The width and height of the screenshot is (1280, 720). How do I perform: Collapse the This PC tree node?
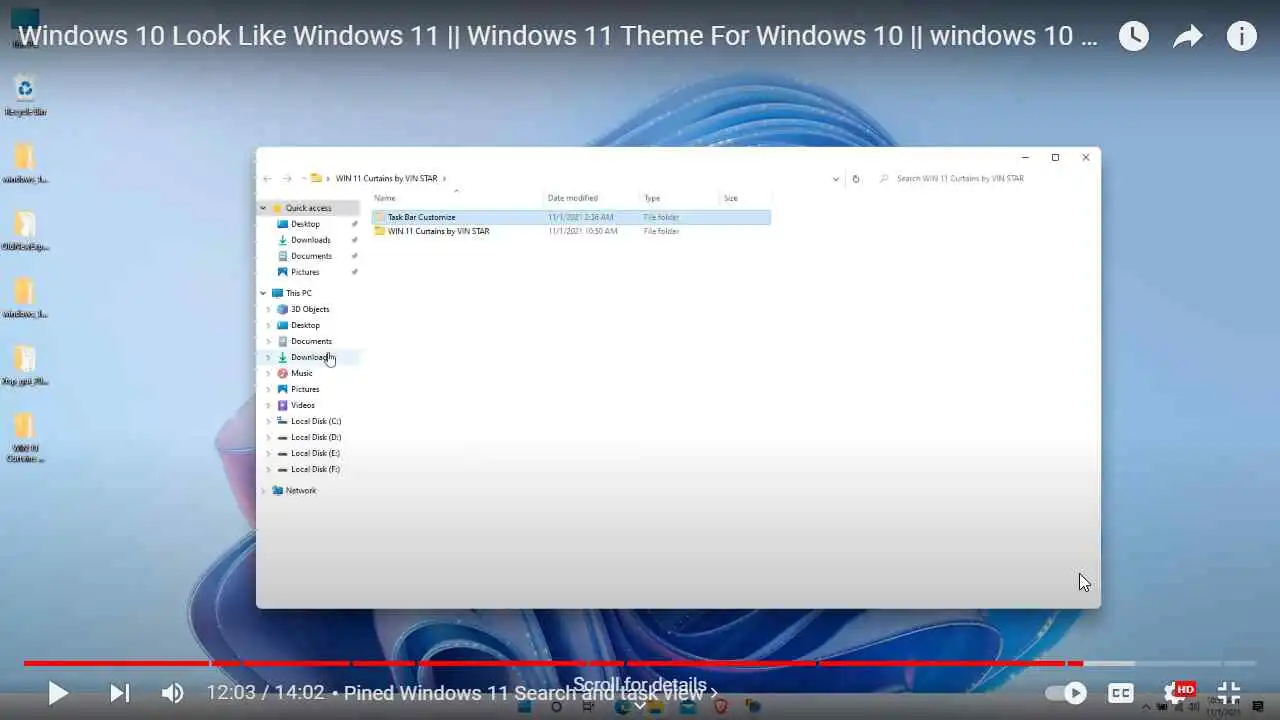263,293
